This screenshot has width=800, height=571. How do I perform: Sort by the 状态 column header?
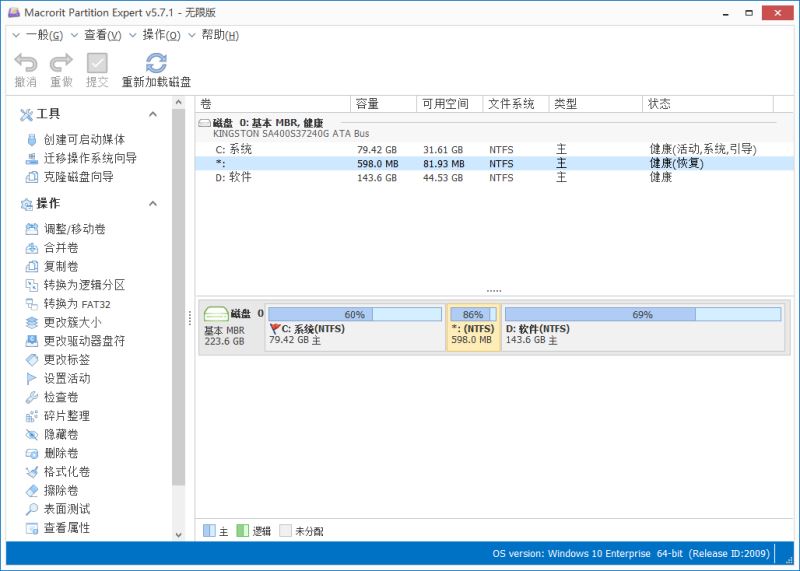coord(708,104)
